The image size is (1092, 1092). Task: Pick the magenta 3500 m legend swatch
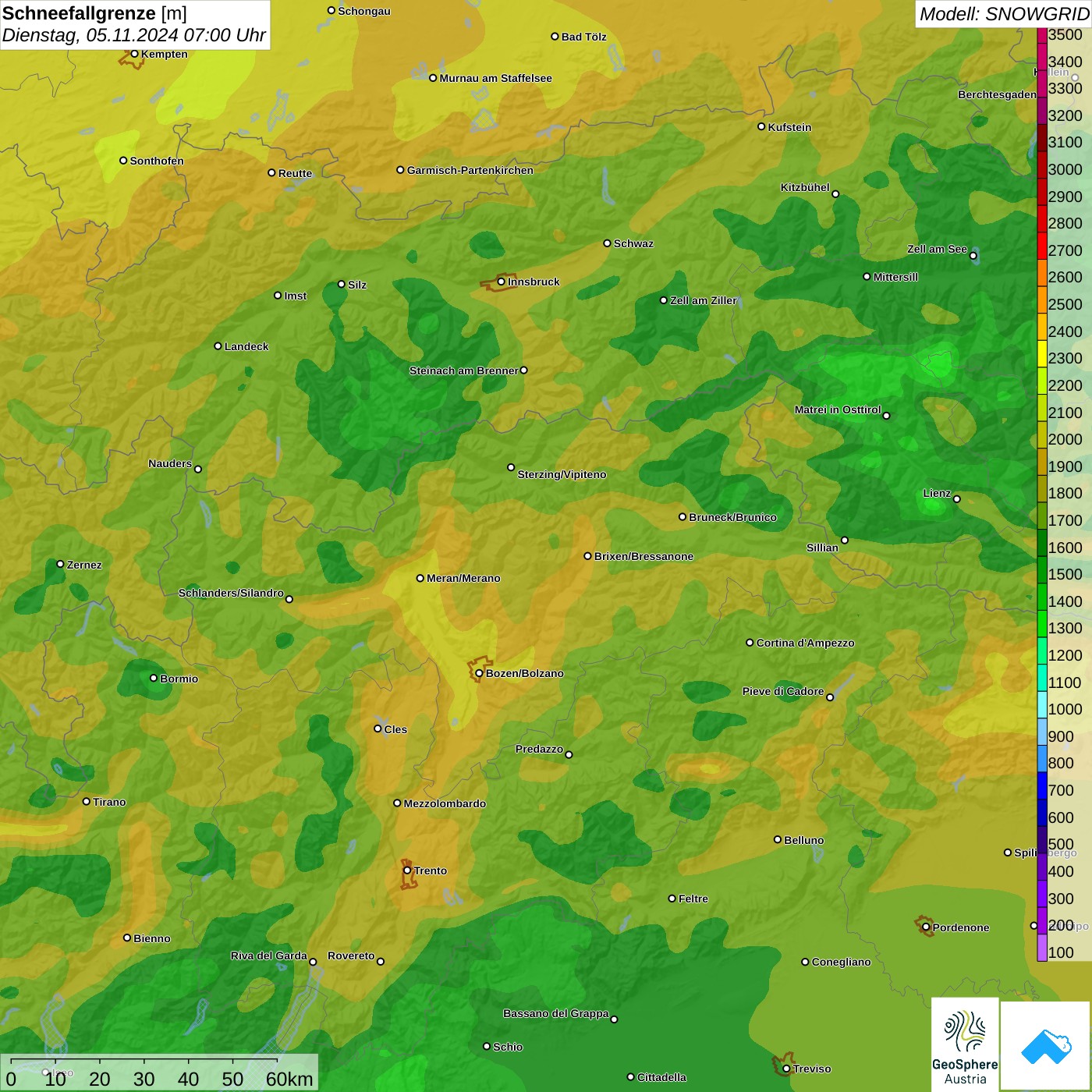click(1042, 36)
